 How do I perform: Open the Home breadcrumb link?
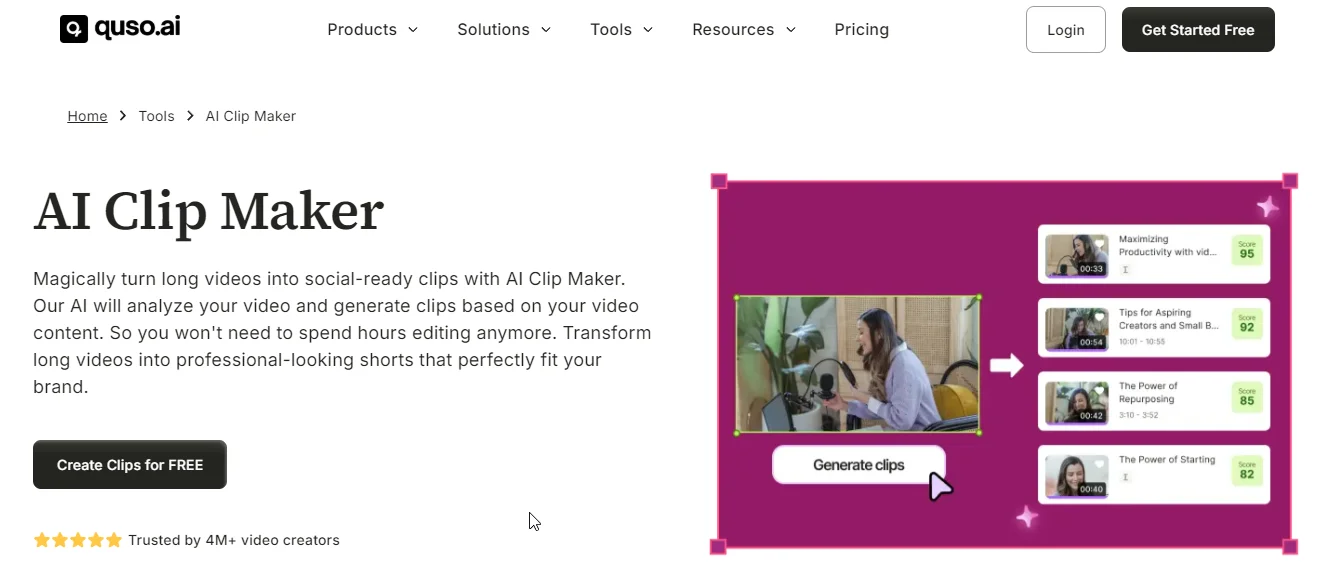point(87,115)
